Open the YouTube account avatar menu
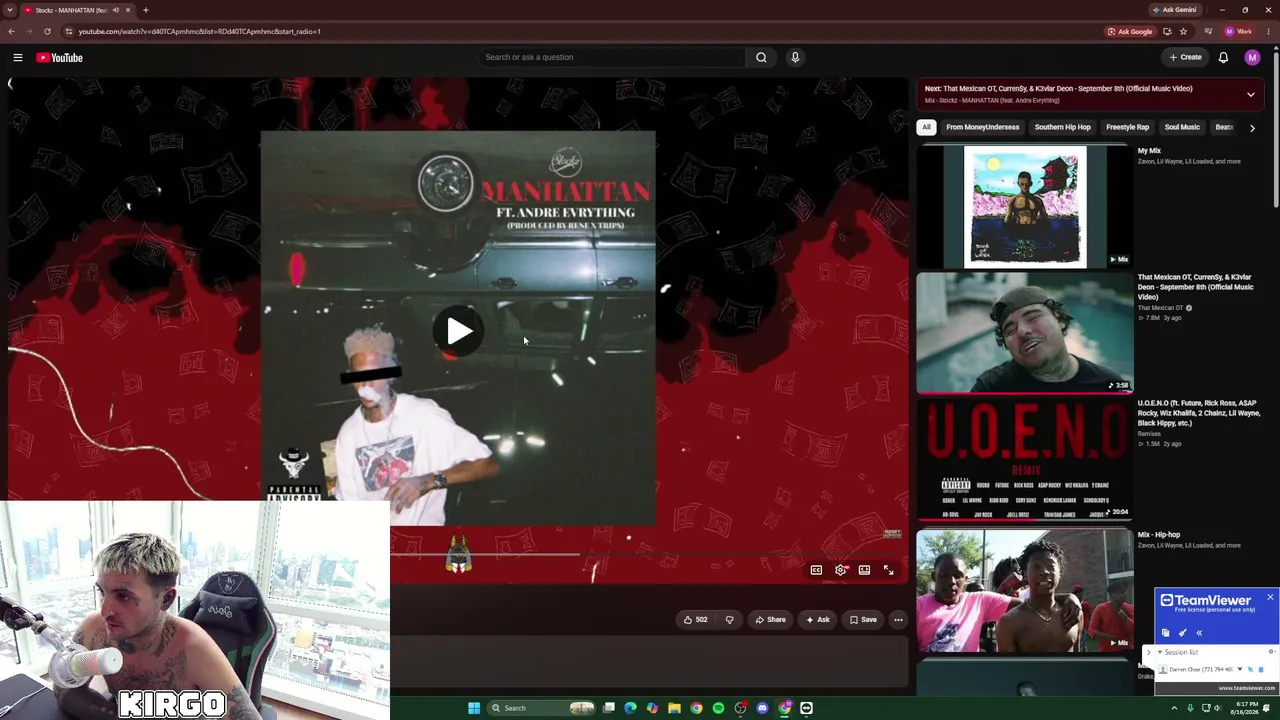 coord(1252,57)
